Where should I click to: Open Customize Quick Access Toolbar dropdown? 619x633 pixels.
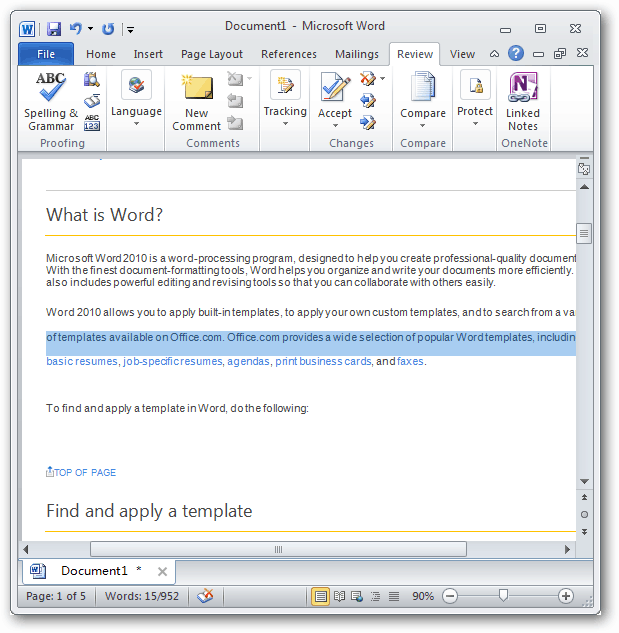130,29
